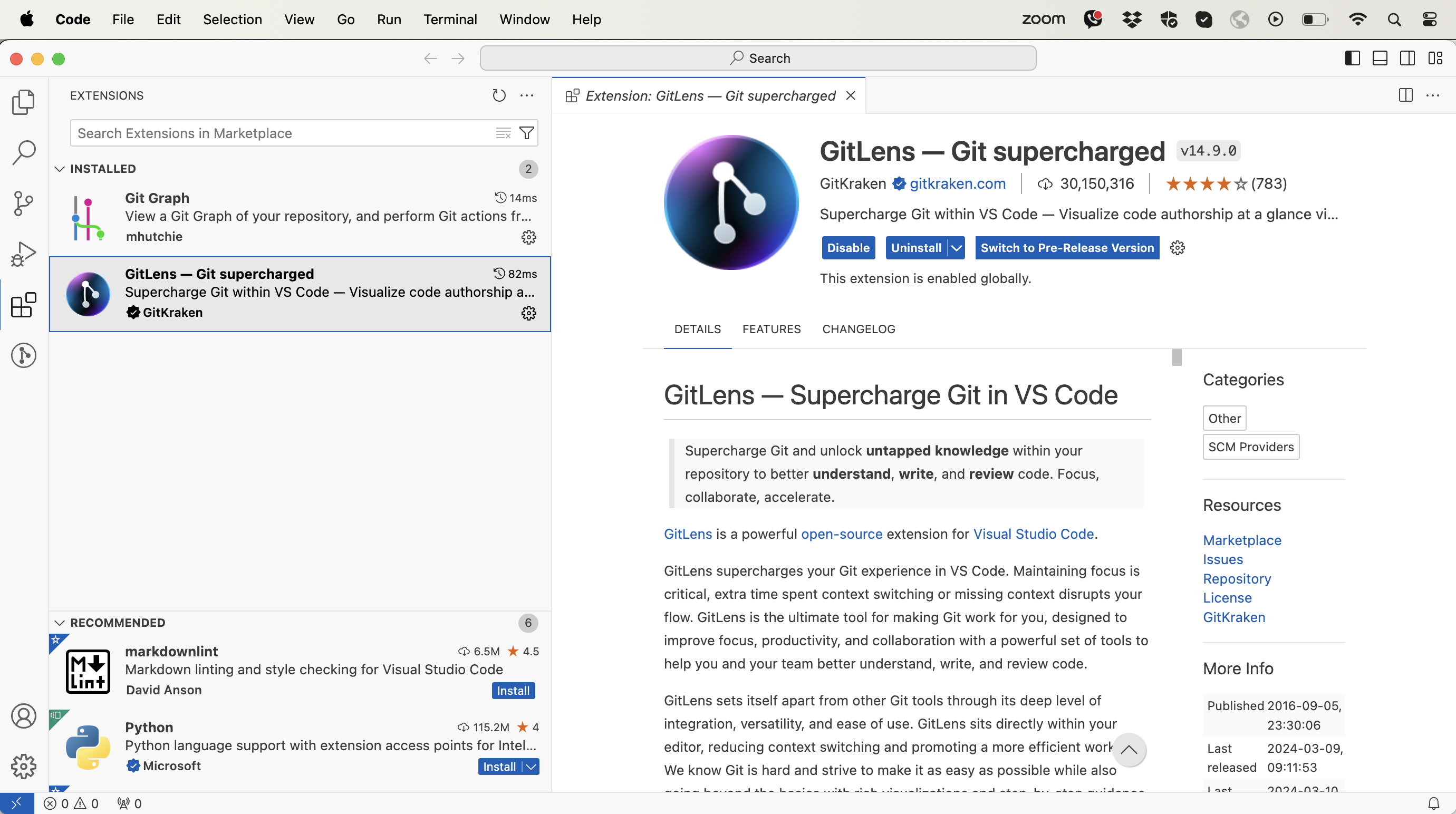Open the License resource link
The image size is (1456, 814).
(1227, 598)
